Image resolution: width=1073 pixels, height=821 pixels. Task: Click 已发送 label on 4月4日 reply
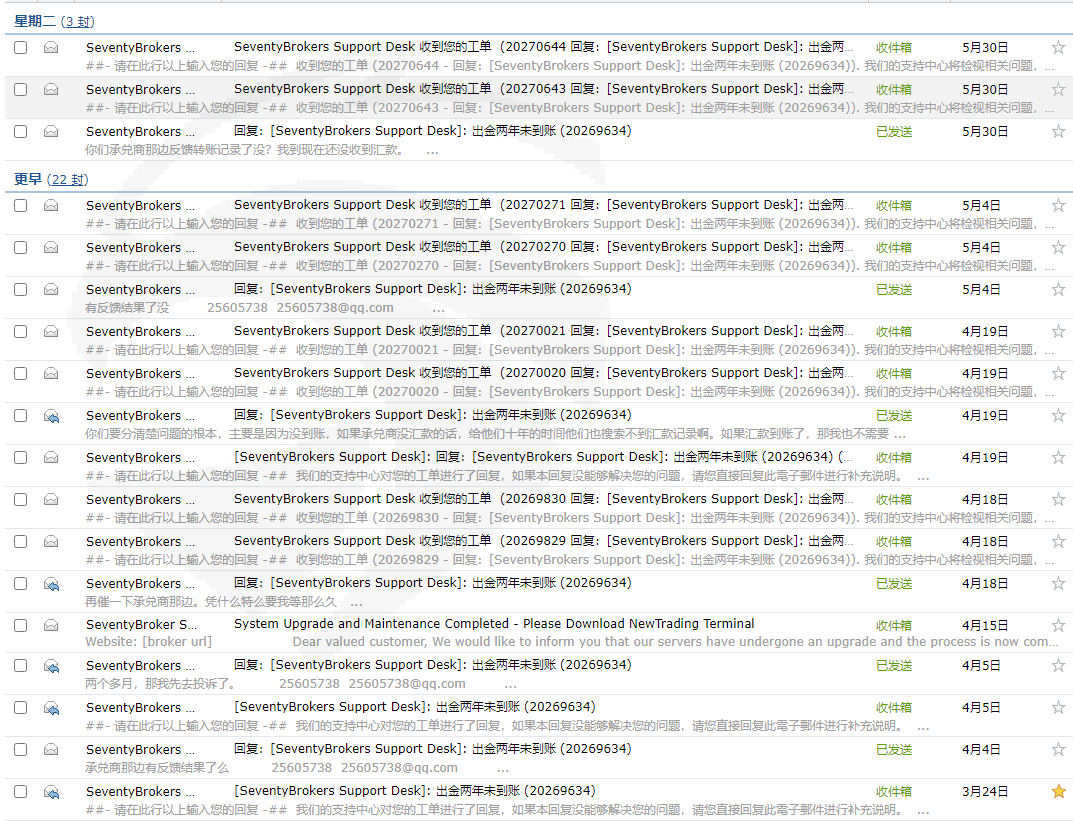tap(894, 749)
